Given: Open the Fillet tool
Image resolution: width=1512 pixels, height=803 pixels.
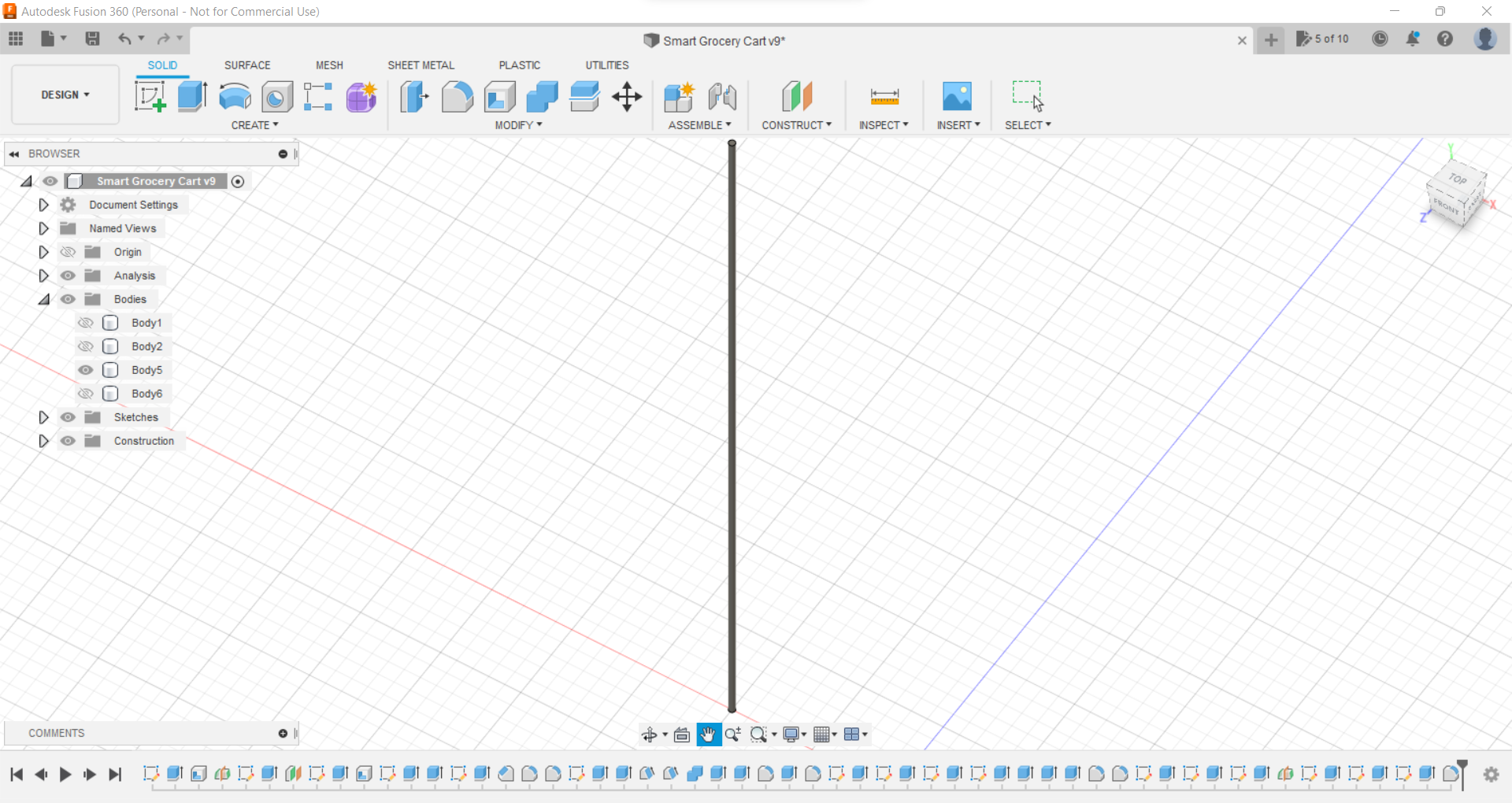Looking at the screenshot, I should click(458, 96).
